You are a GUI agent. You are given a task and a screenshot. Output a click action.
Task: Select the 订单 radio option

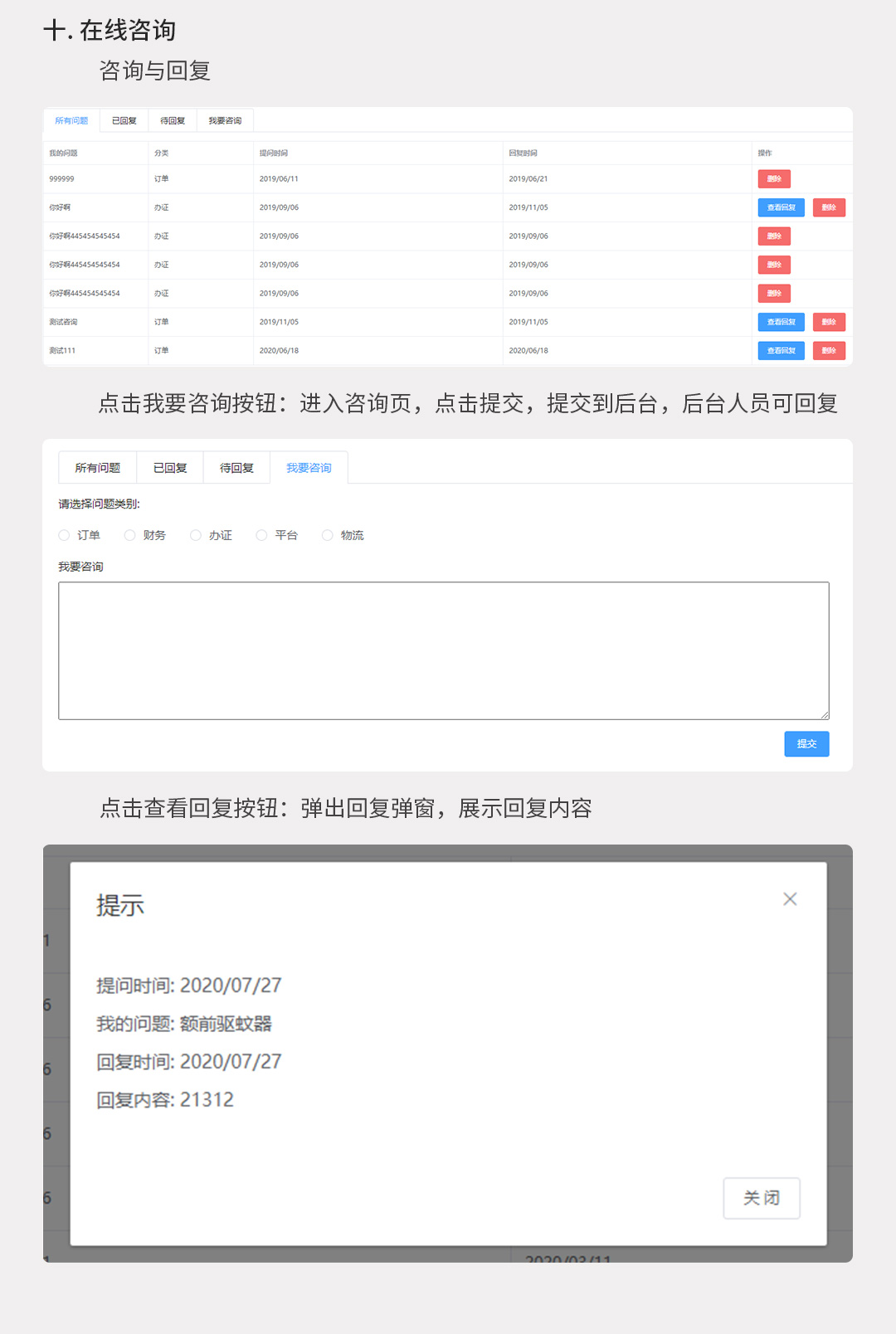[64, 536]
